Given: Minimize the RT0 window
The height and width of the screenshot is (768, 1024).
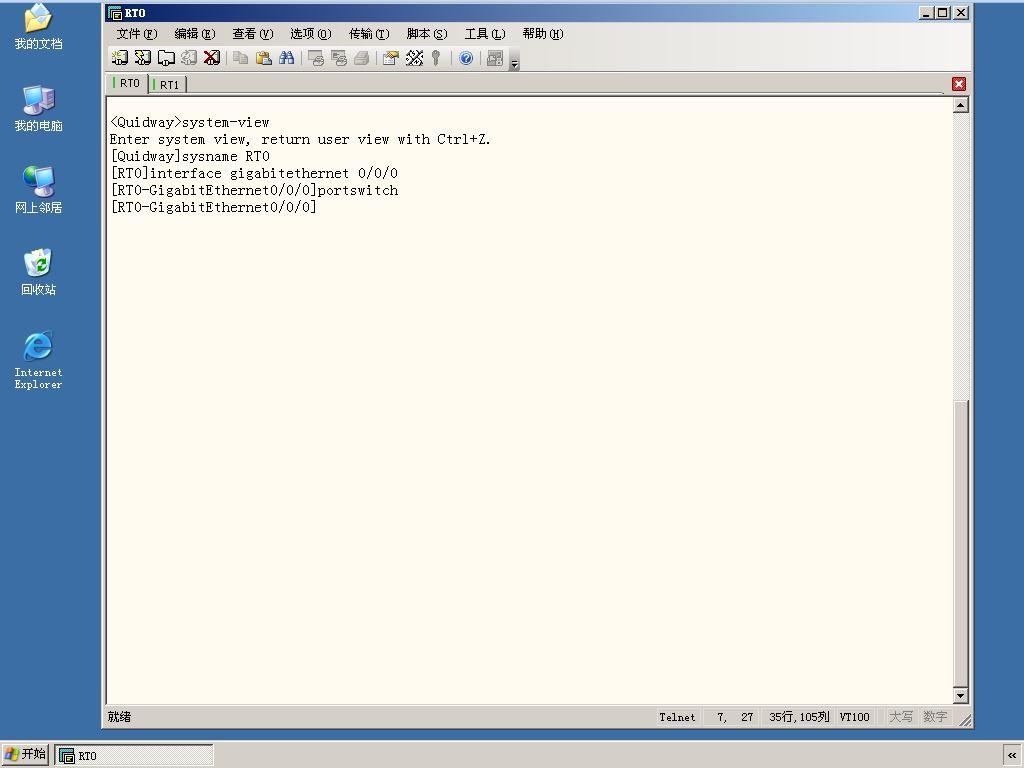Looking at the screenshot, I should [x=926, y=12].
